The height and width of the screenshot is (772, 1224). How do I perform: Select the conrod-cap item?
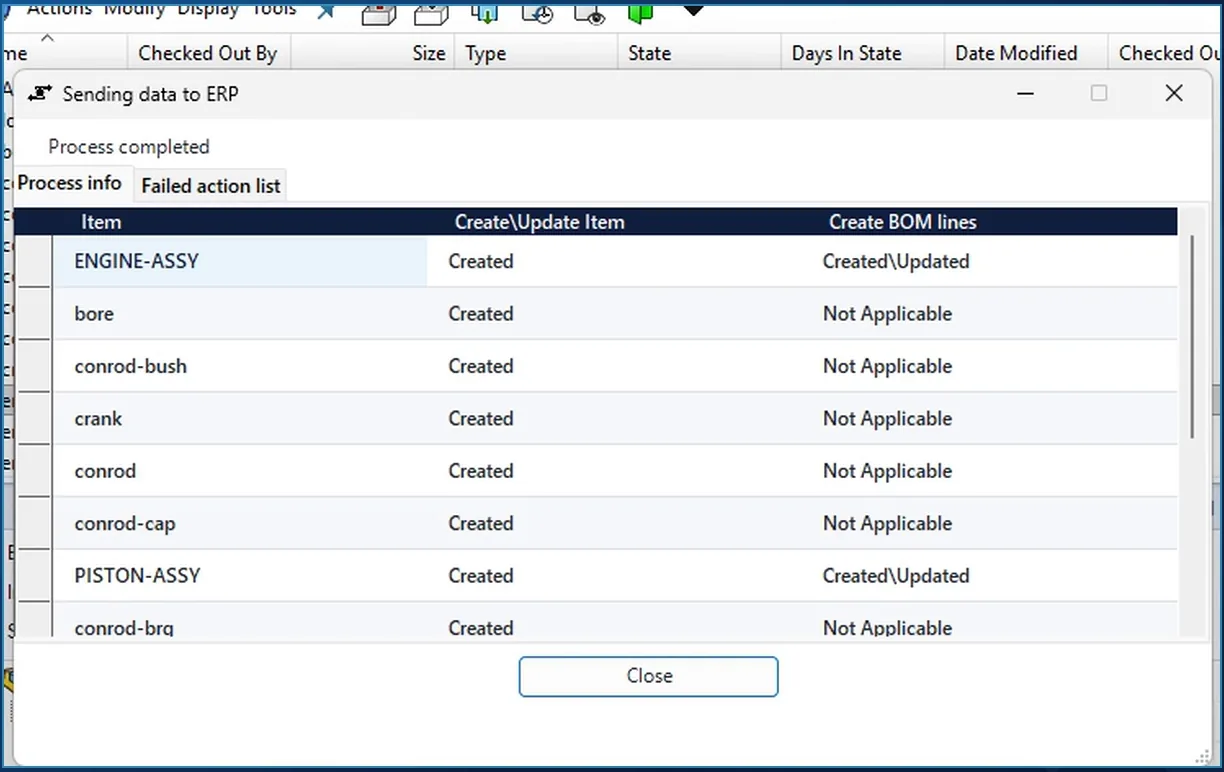(240, 523)
